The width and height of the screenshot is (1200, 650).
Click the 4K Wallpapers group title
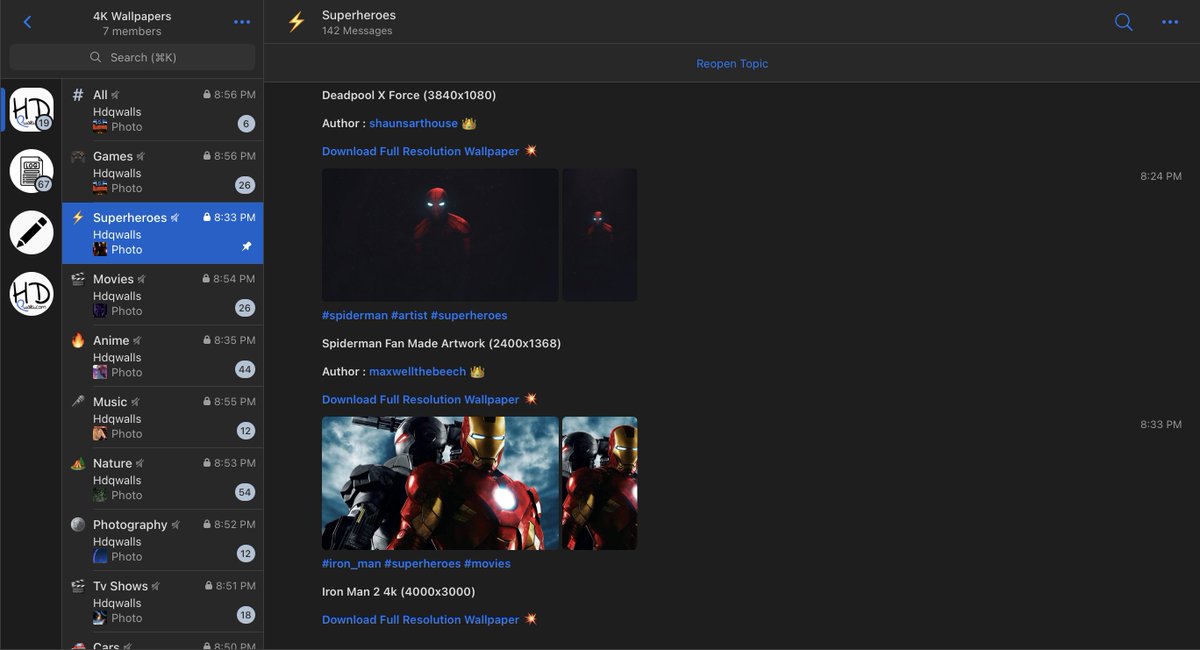[132, 16]
